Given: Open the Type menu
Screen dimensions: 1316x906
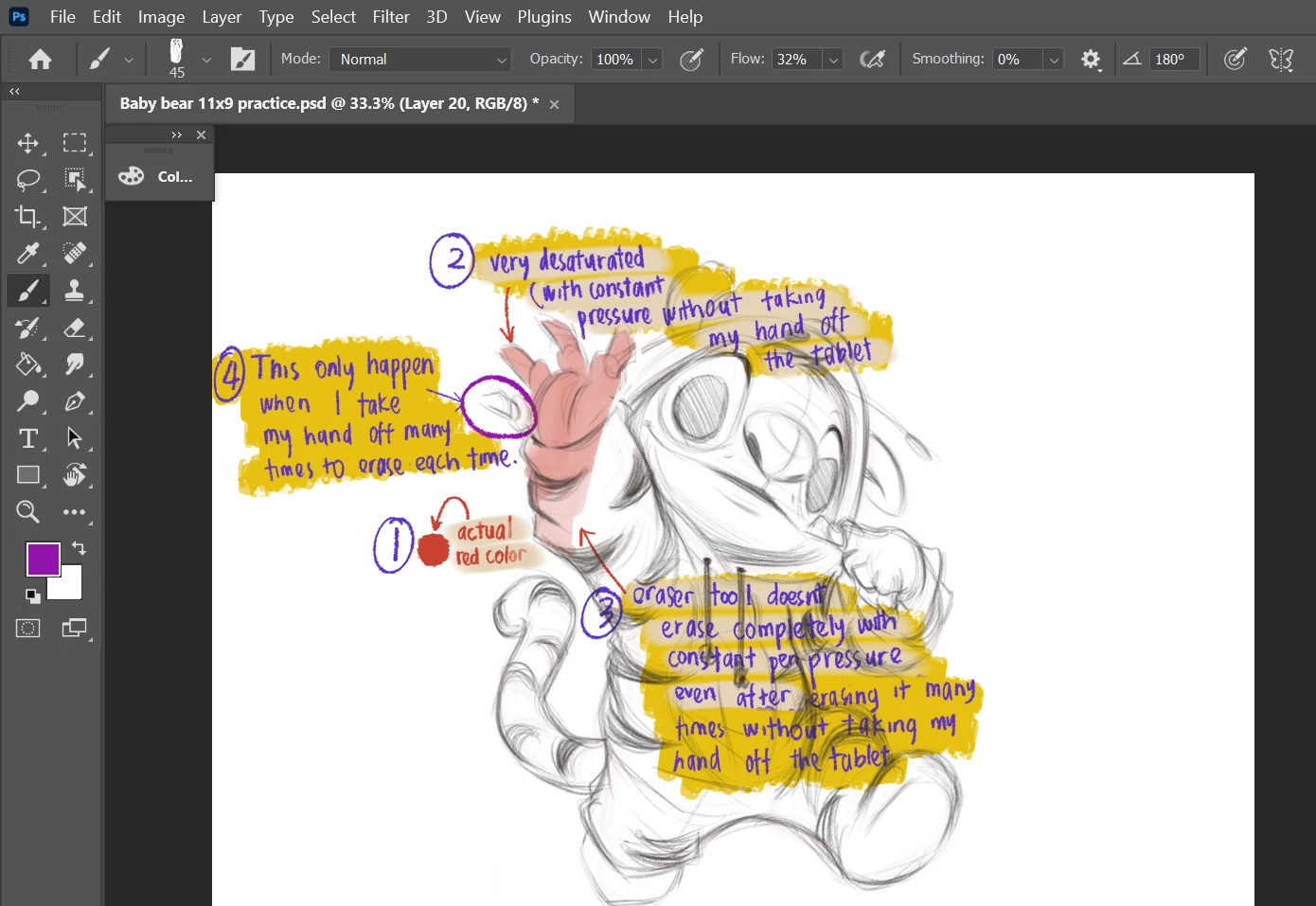Looking at the screenshot, I should pos(276,17).
